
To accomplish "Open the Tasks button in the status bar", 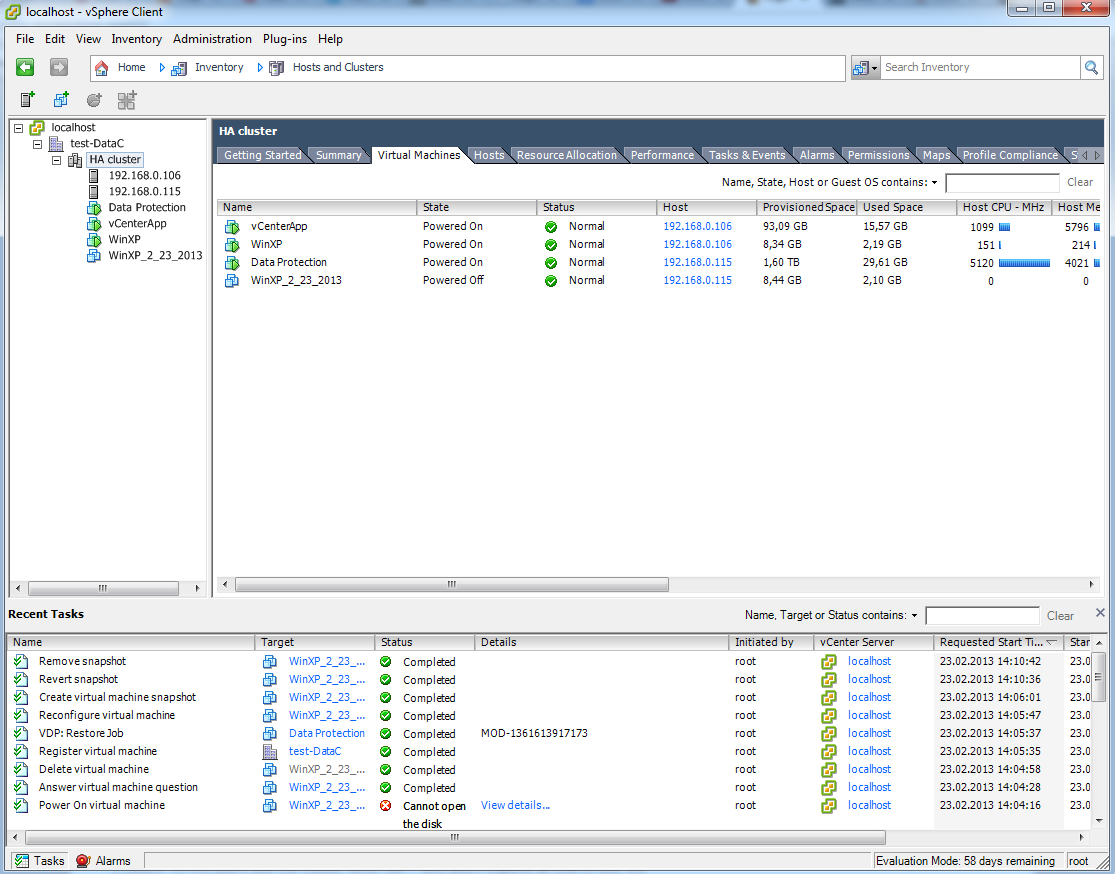I will point(40,860).
